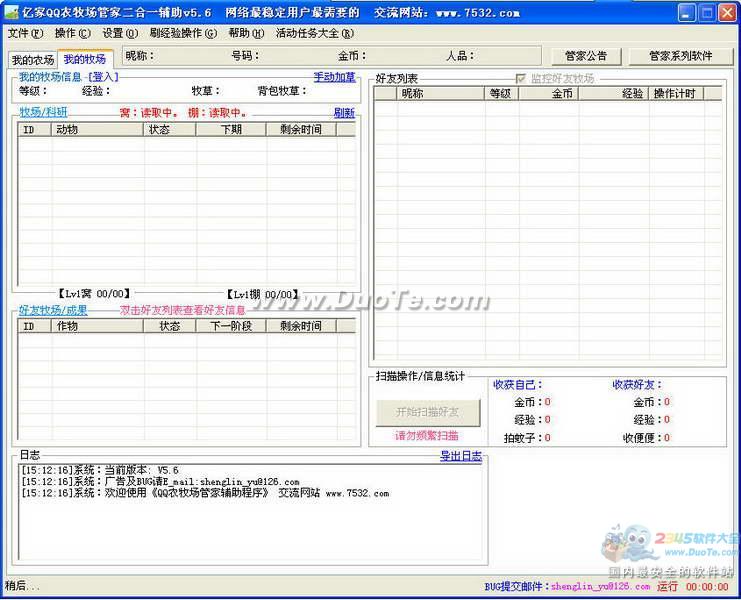The width and height of the screenshot is (741, 600).
Task: Click the 作物 column header
Action: pyautogui.click(x=97, y=326)
